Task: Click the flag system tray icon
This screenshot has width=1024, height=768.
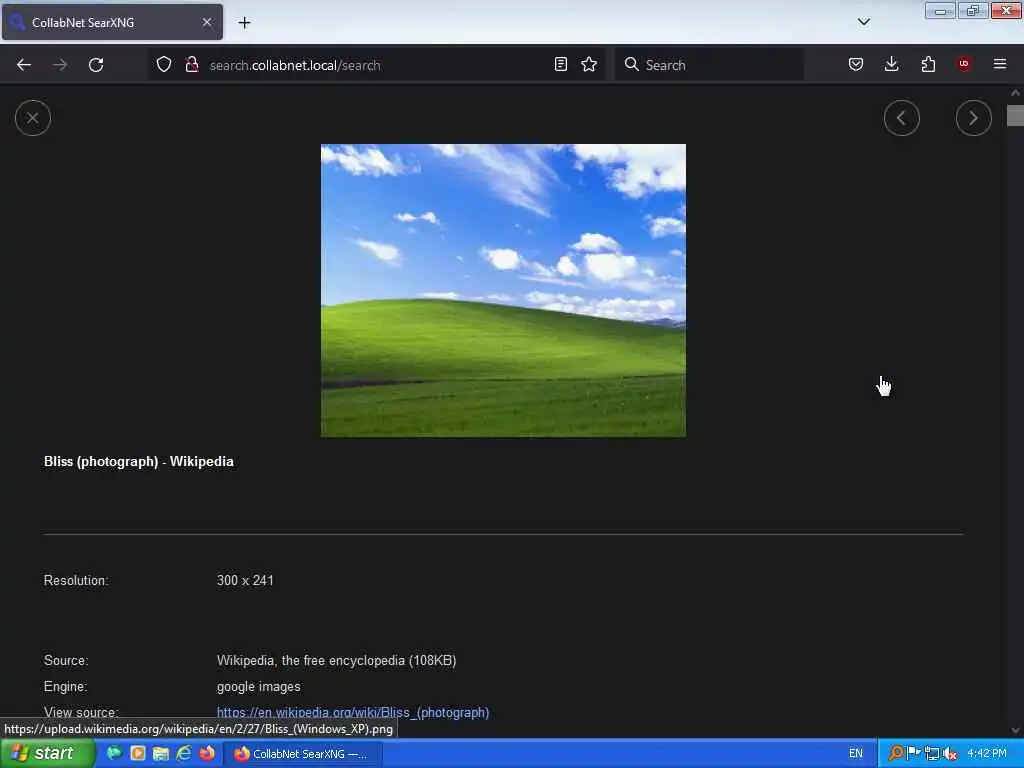Action: tap(914, 753)
